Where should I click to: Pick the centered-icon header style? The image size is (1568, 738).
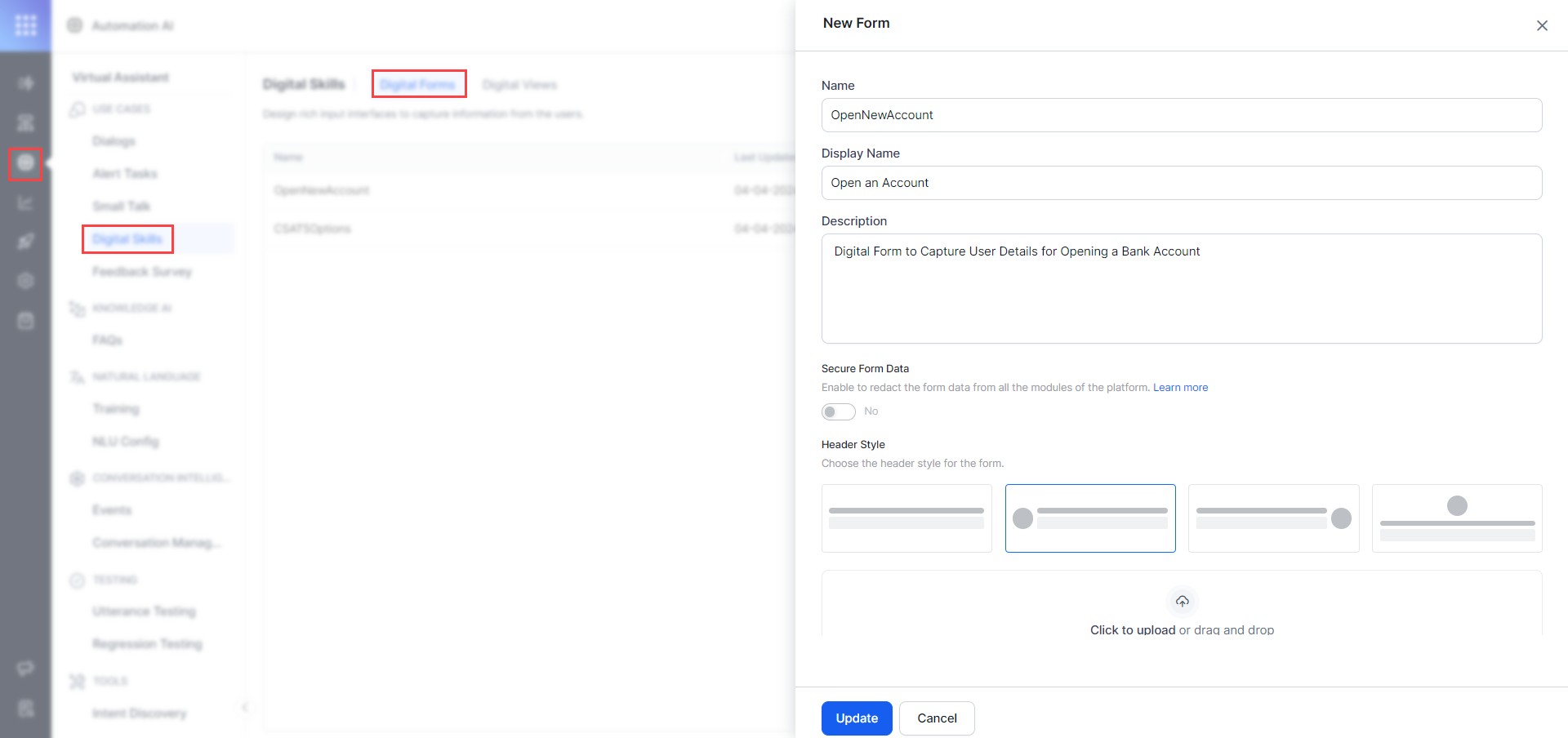click(1456, 518)
